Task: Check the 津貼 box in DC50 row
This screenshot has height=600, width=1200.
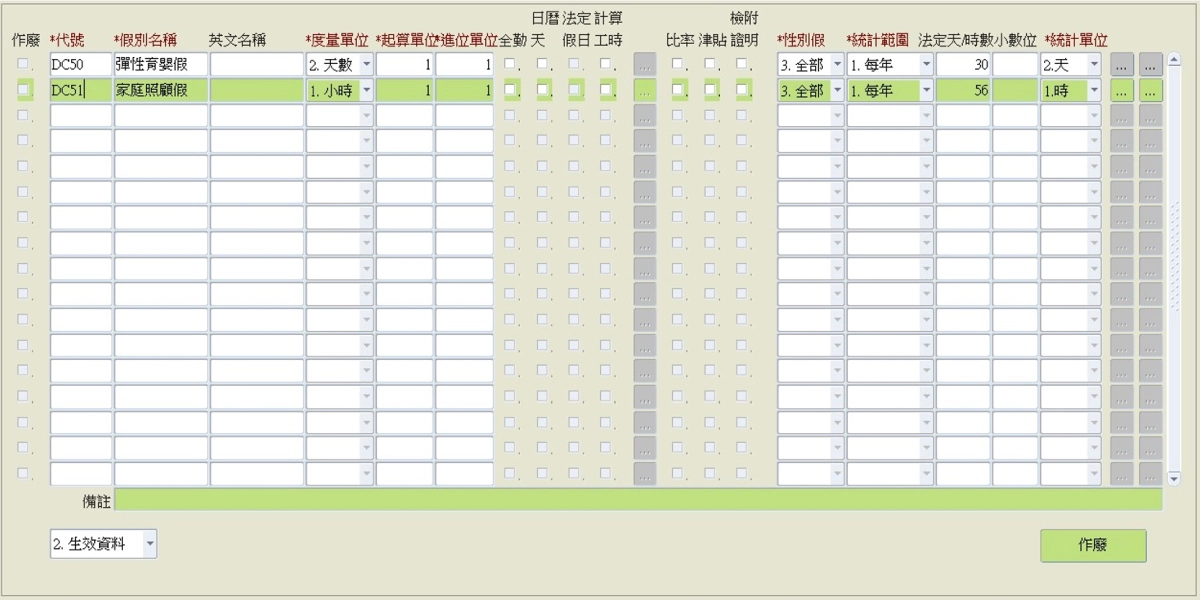Action: [x=710, y=64]
